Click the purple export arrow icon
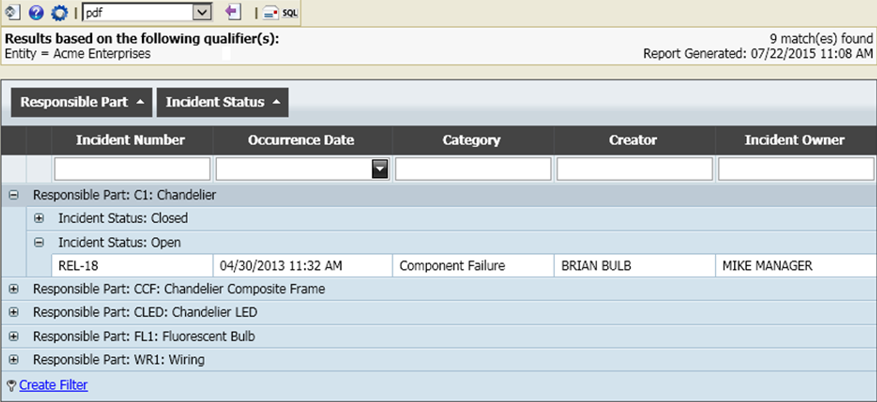877x402 pixels. [233, 12]
